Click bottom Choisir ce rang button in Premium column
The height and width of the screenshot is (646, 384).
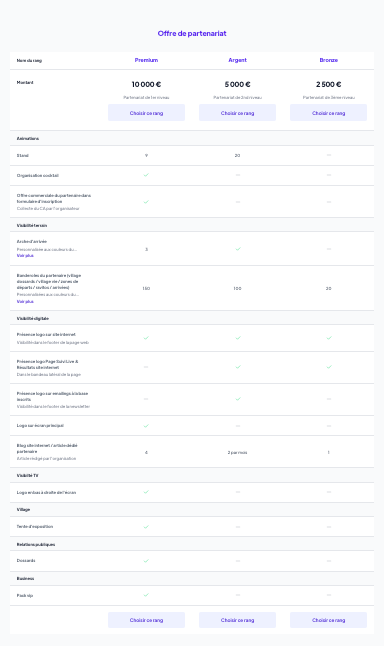click(146, 620)
